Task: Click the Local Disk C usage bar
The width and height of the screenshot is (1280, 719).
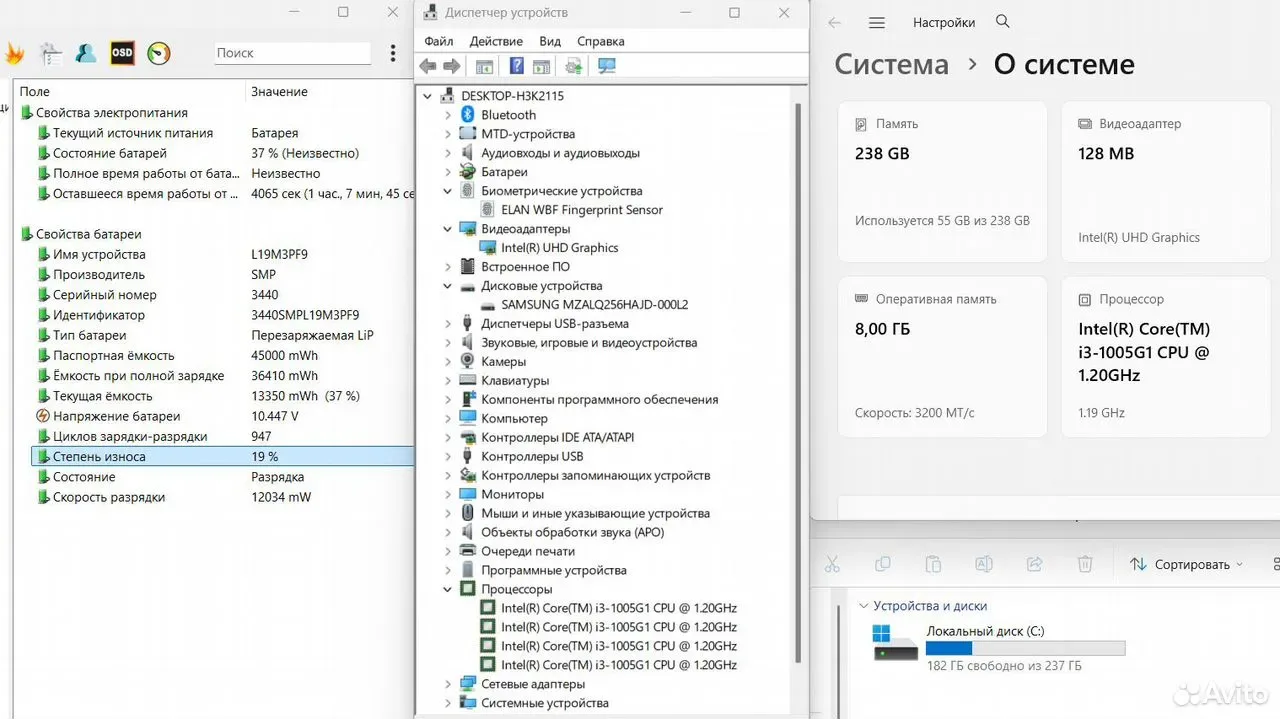Action: 1025,648
